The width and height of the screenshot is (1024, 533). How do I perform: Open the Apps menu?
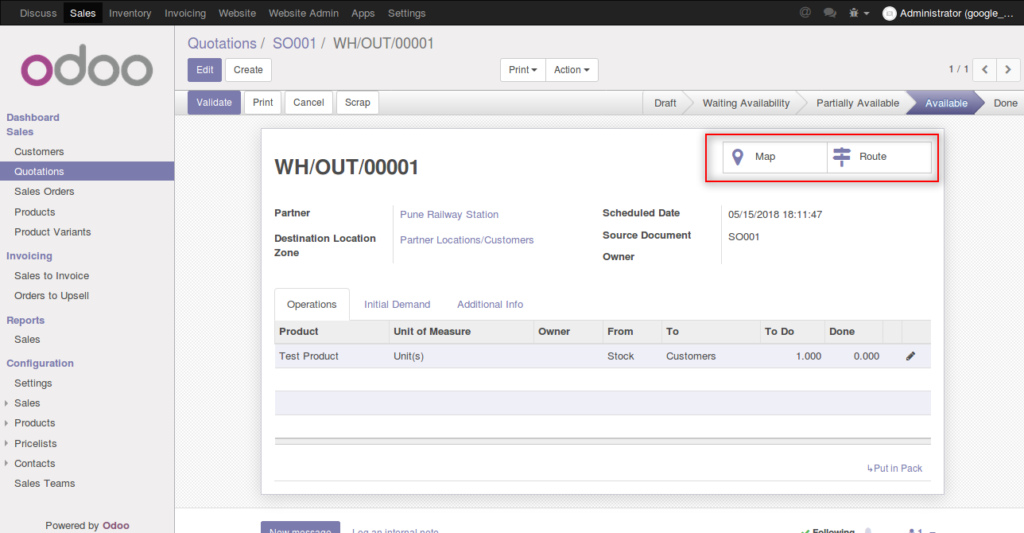point(363,13)
